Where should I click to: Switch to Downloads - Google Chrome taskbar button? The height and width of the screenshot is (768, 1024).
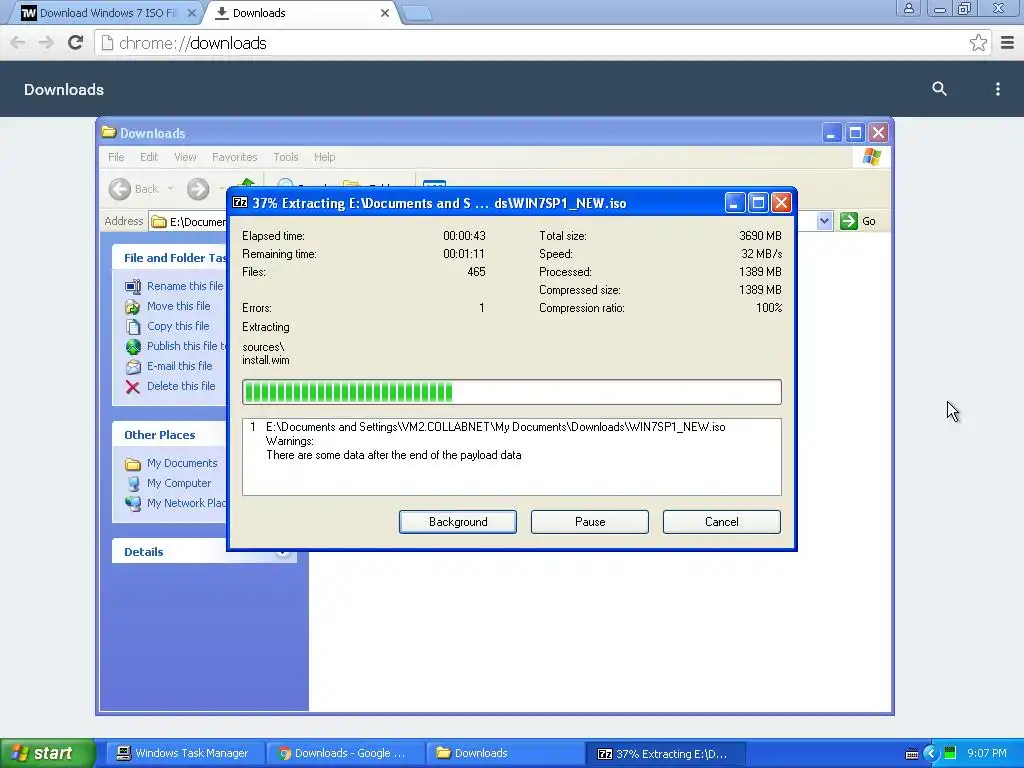(x=344, y=753)
